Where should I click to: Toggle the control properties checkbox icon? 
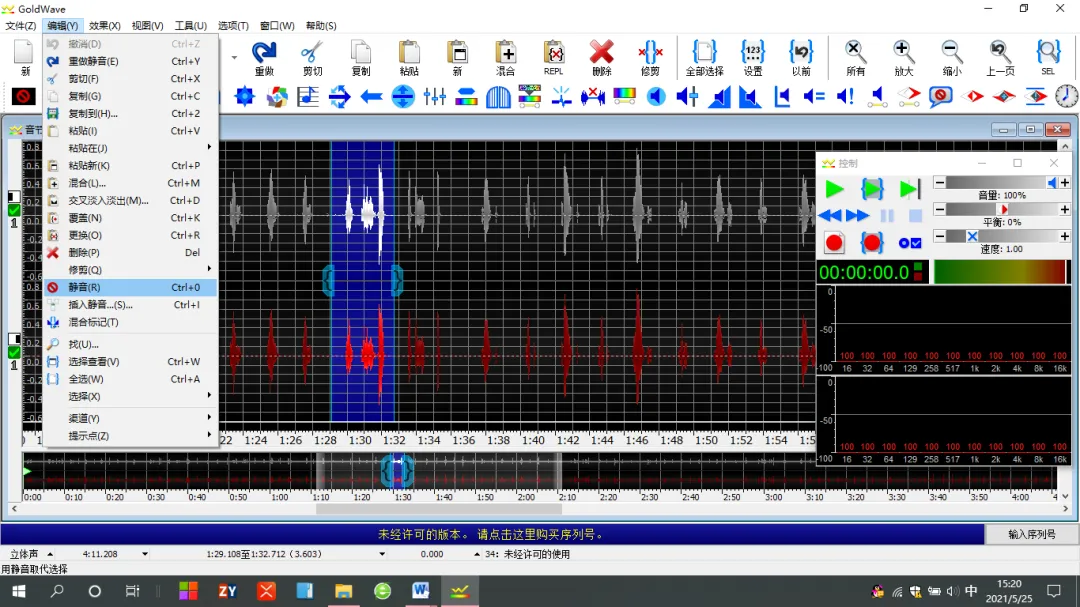coord(910,243)
